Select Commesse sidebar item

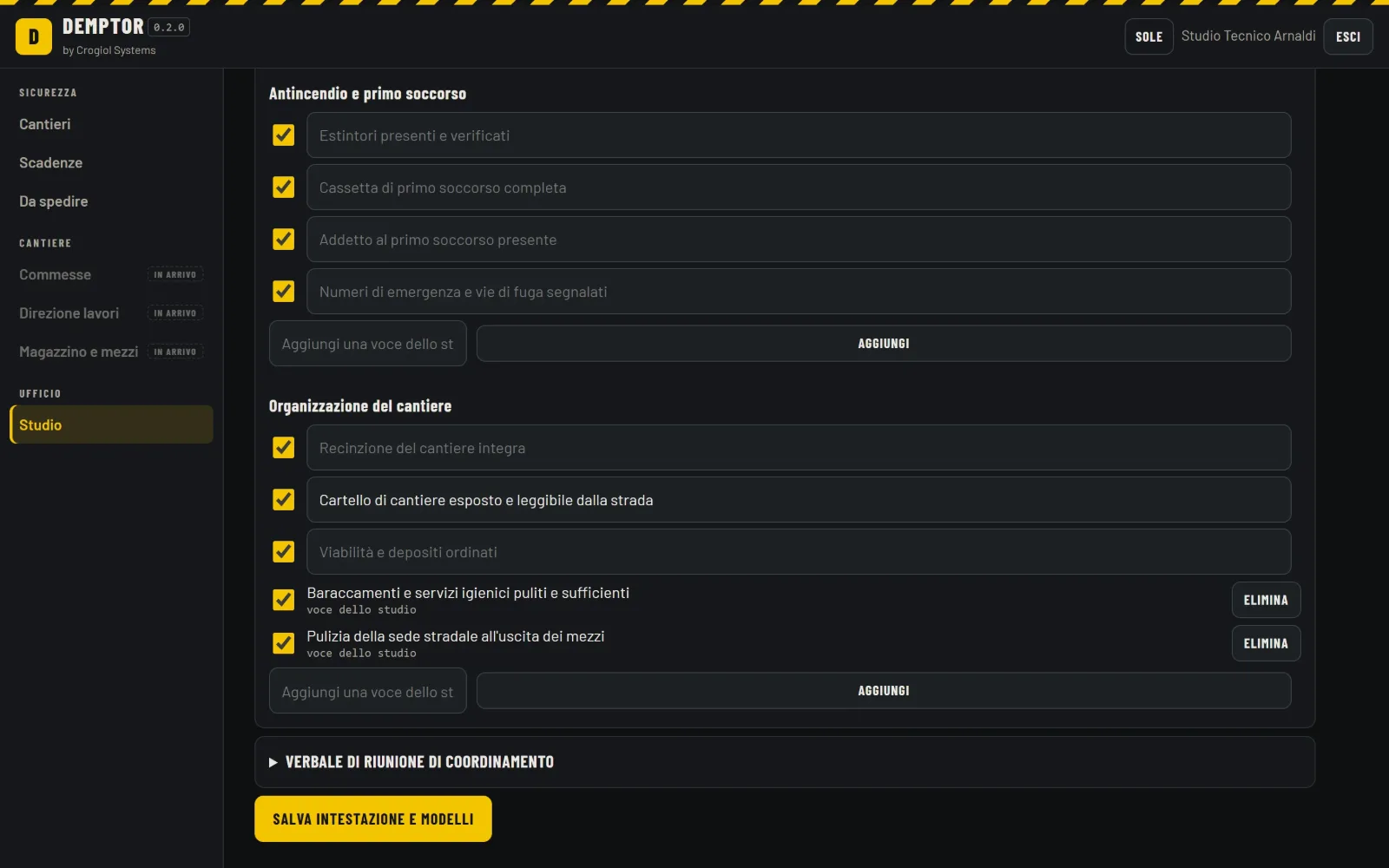pos(110,274)
